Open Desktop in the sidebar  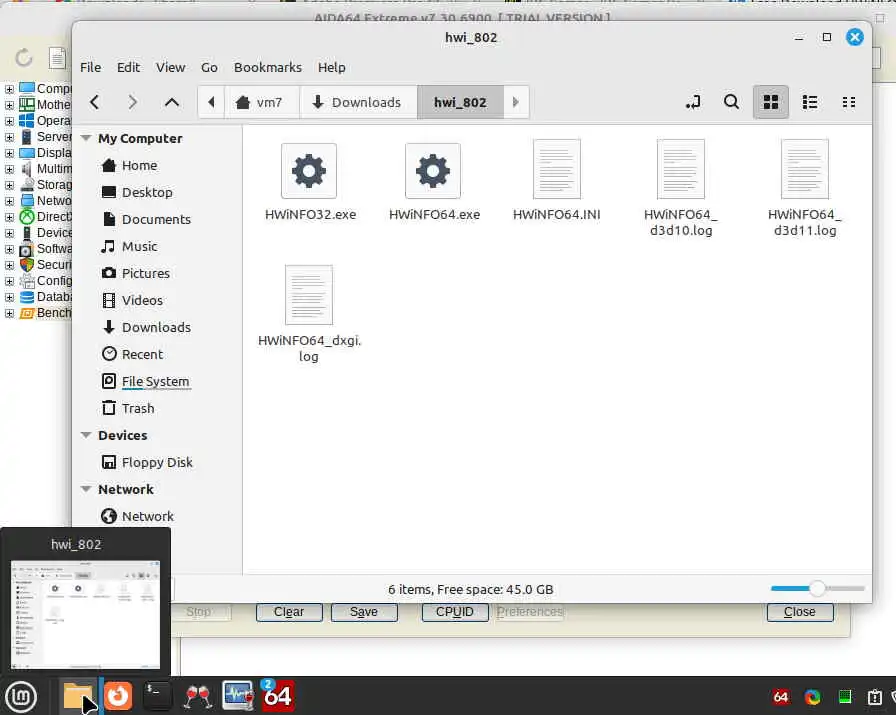point(147,193)
